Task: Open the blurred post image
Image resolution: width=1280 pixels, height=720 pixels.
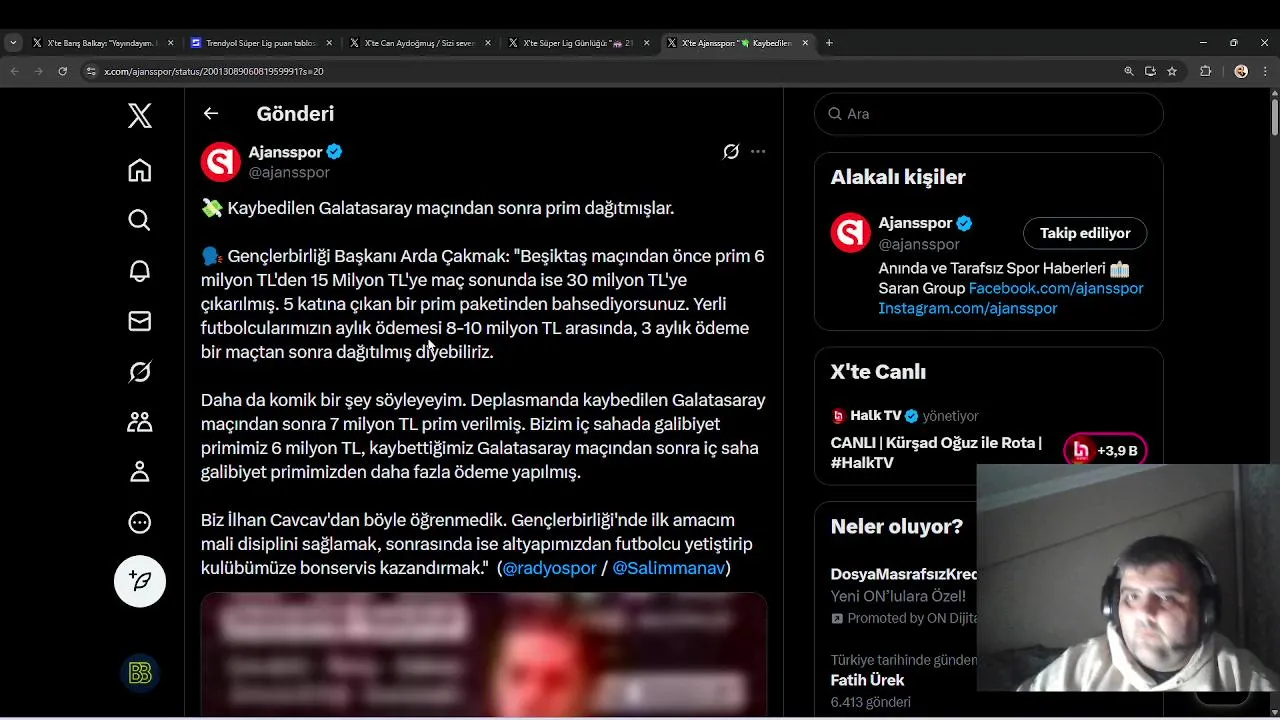Action: (484, 654)
